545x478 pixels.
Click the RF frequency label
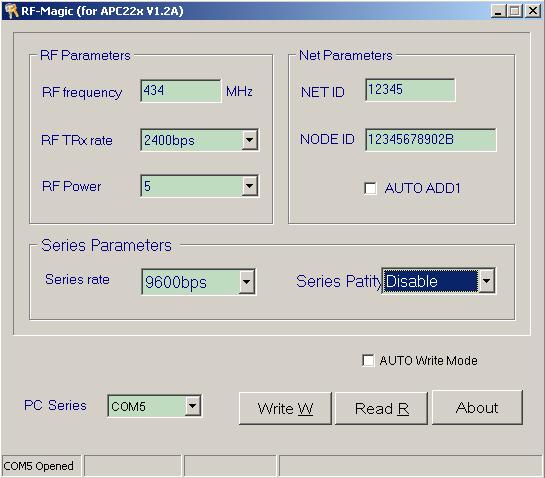82,92
